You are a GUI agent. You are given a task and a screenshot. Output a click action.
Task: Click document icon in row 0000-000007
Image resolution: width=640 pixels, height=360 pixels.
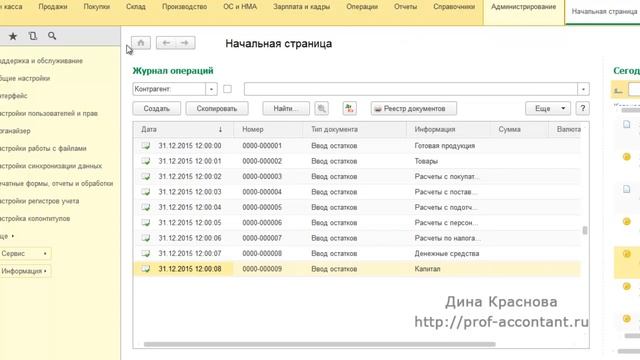146,238
